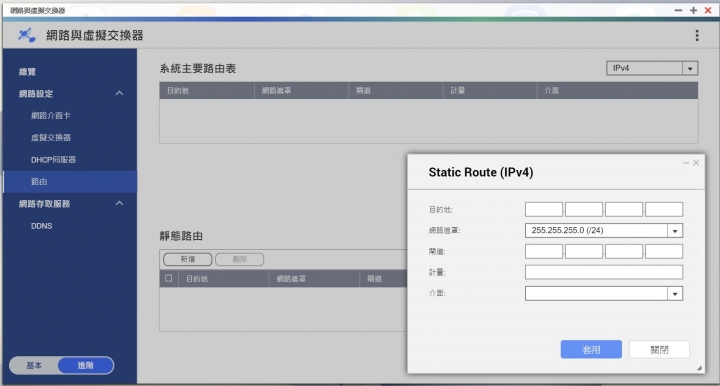Click second octet of 目的地 field
The height and width of the screenshot is (386, 720).
[x=584, y=209]
